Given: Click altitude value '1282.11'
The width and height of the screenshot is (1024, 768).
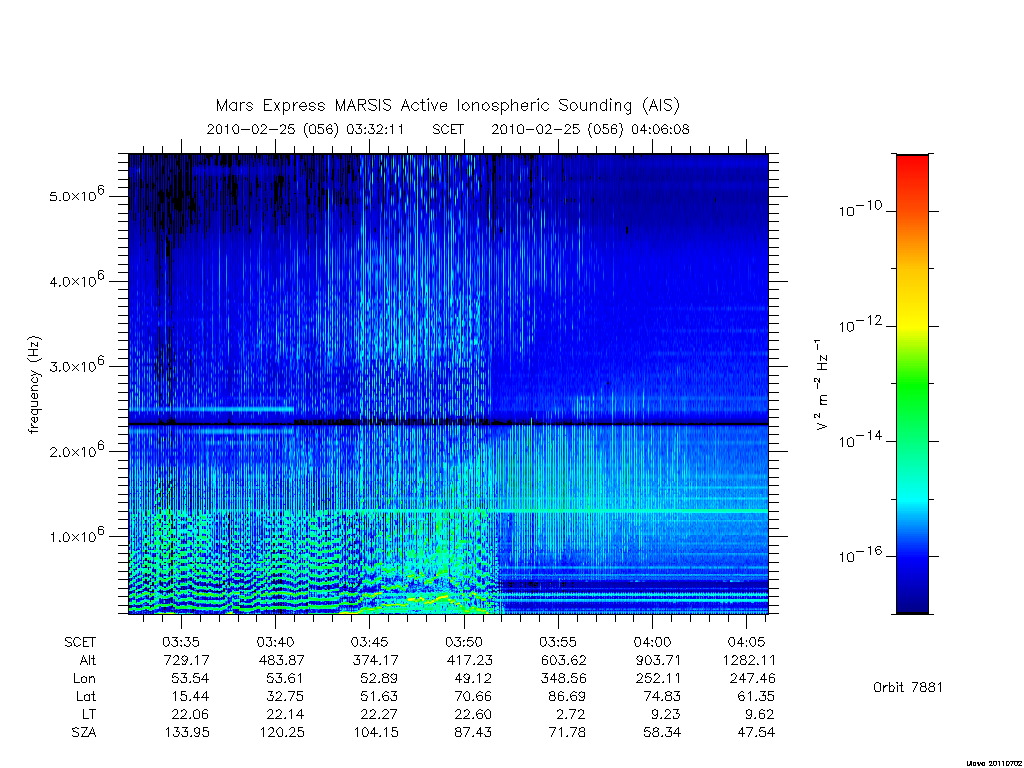Looking at the screenshot, I should (748, 660).
